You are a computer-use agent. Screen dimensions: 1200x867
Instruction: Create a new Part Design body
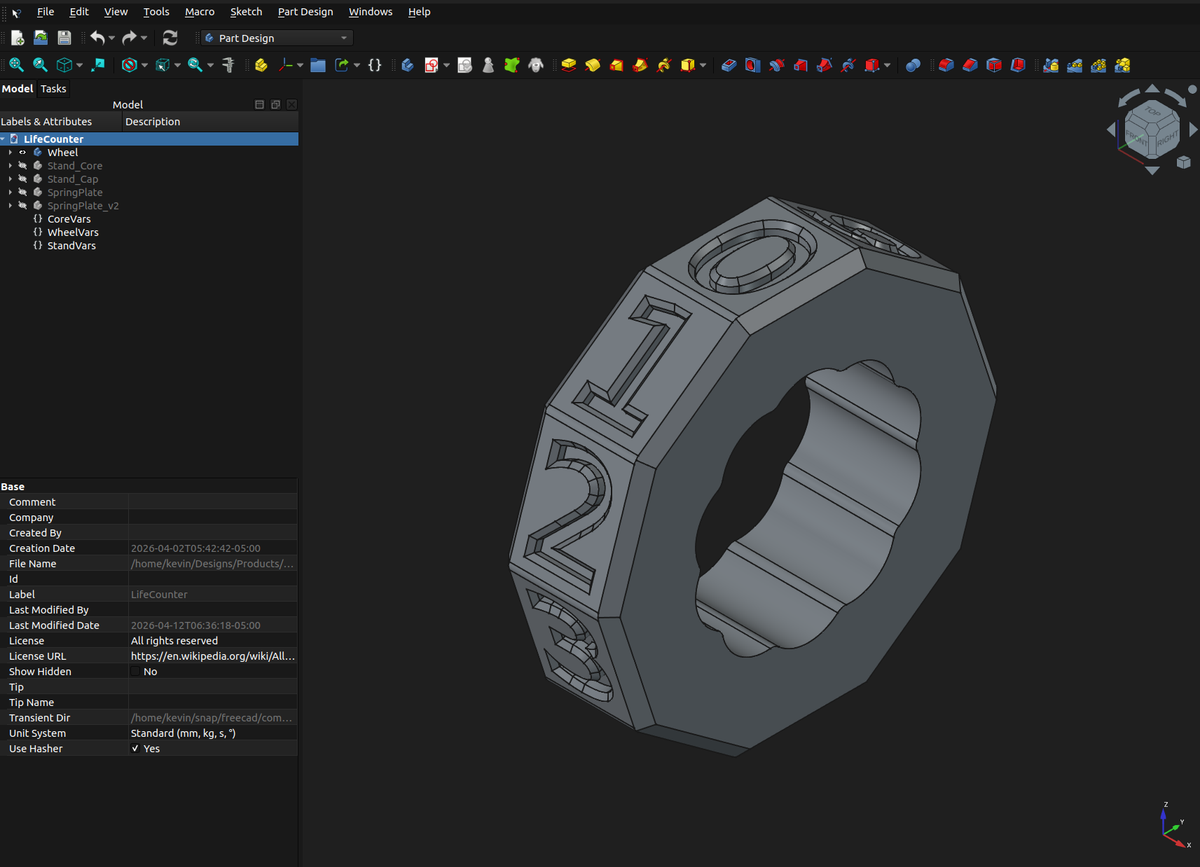click(x=408, y=65)
